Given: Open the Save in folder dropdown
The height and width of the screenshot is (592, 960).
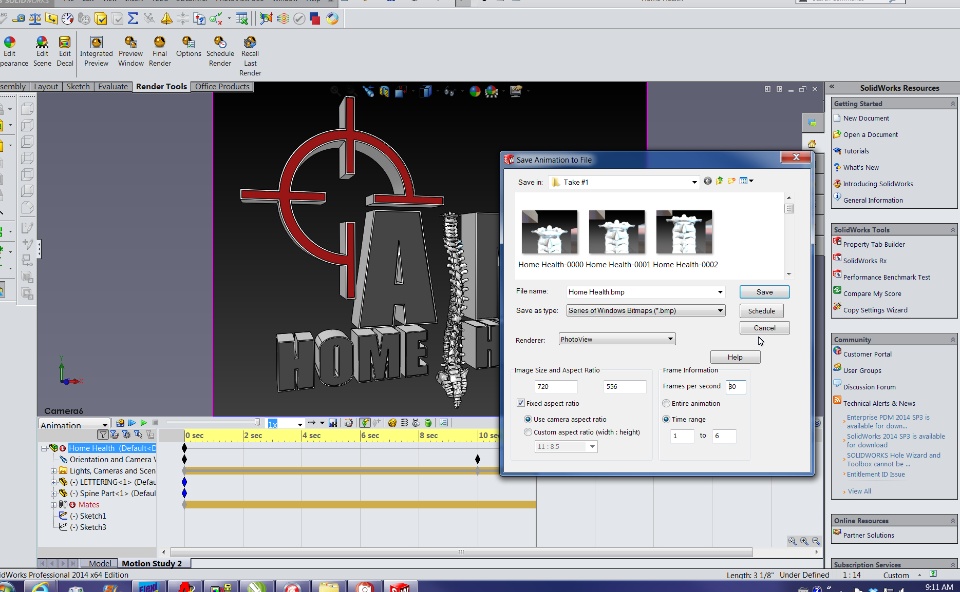Looking at the screenshot, I should [694, 182].
